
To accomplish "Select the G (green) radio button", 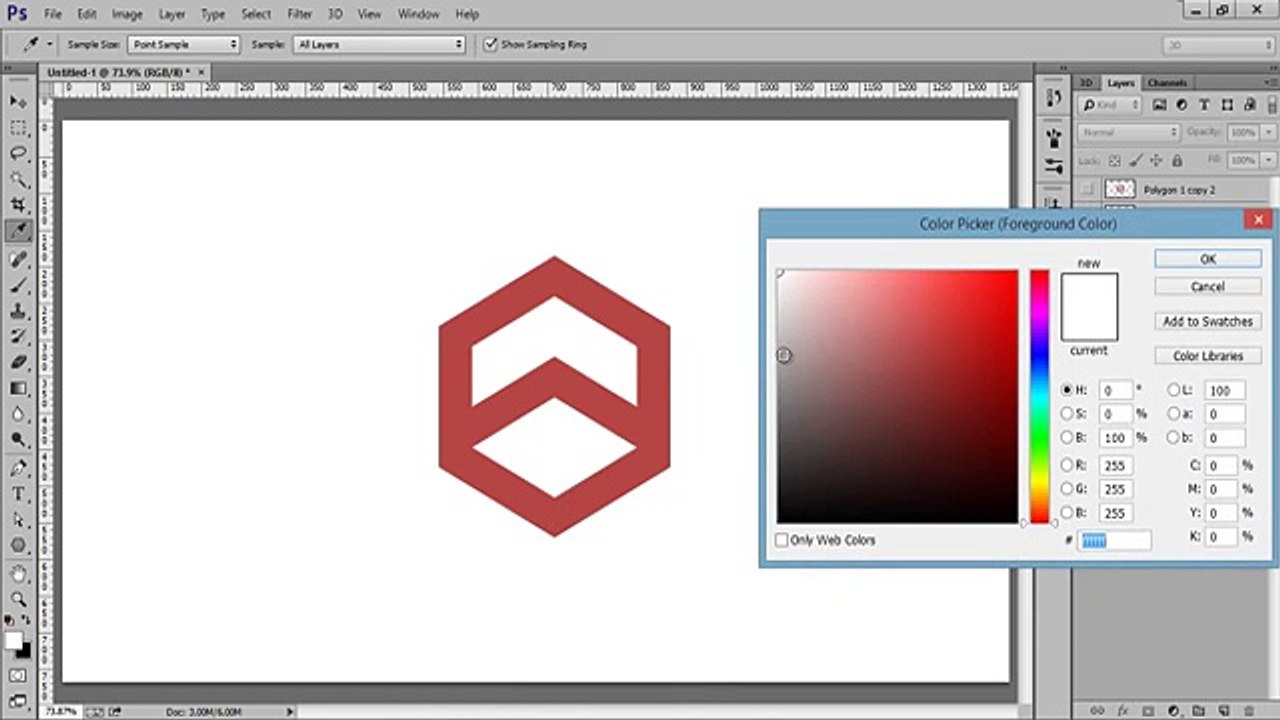I will click(1067, 489).
